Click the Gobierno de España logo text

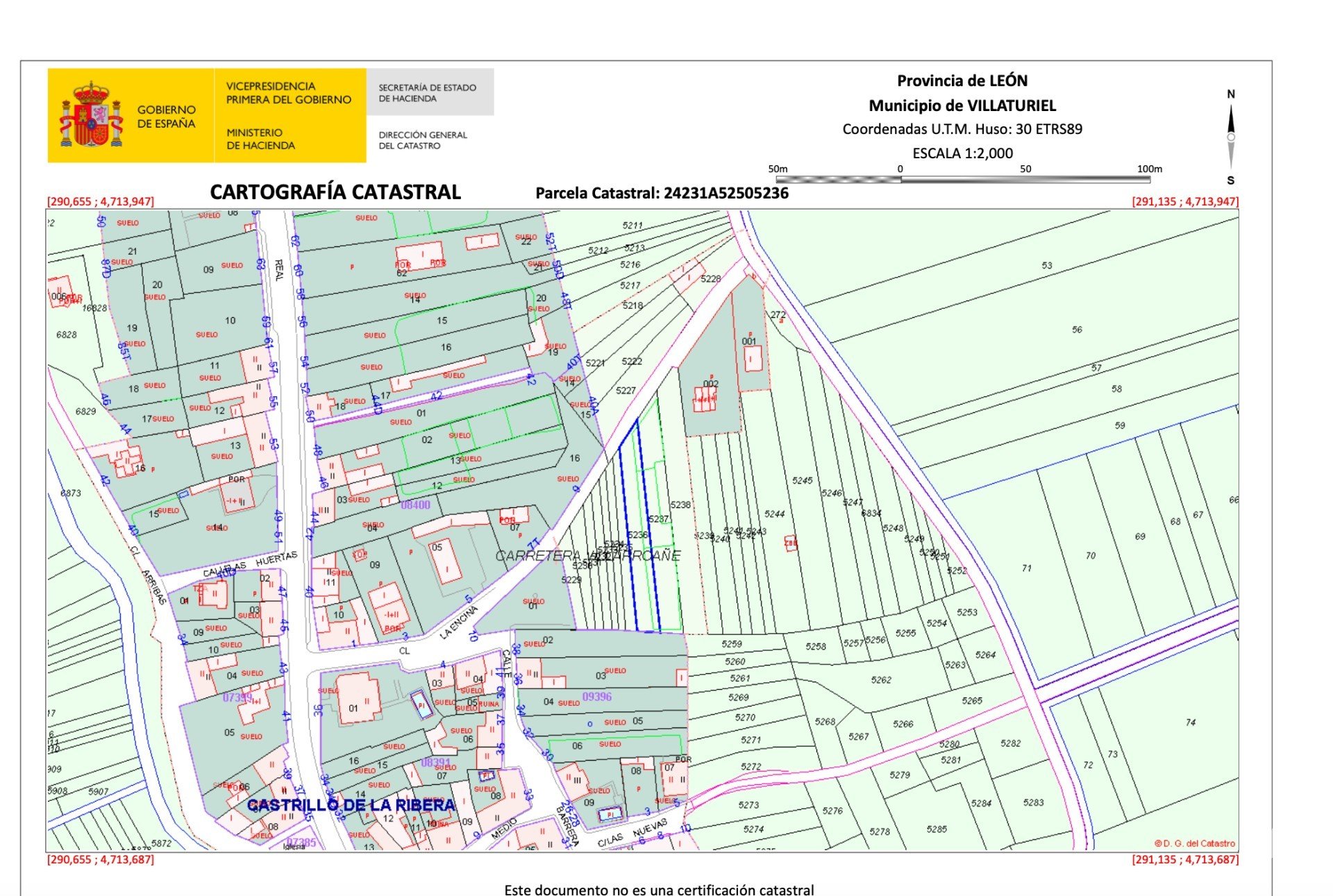(x=166, y=117)
